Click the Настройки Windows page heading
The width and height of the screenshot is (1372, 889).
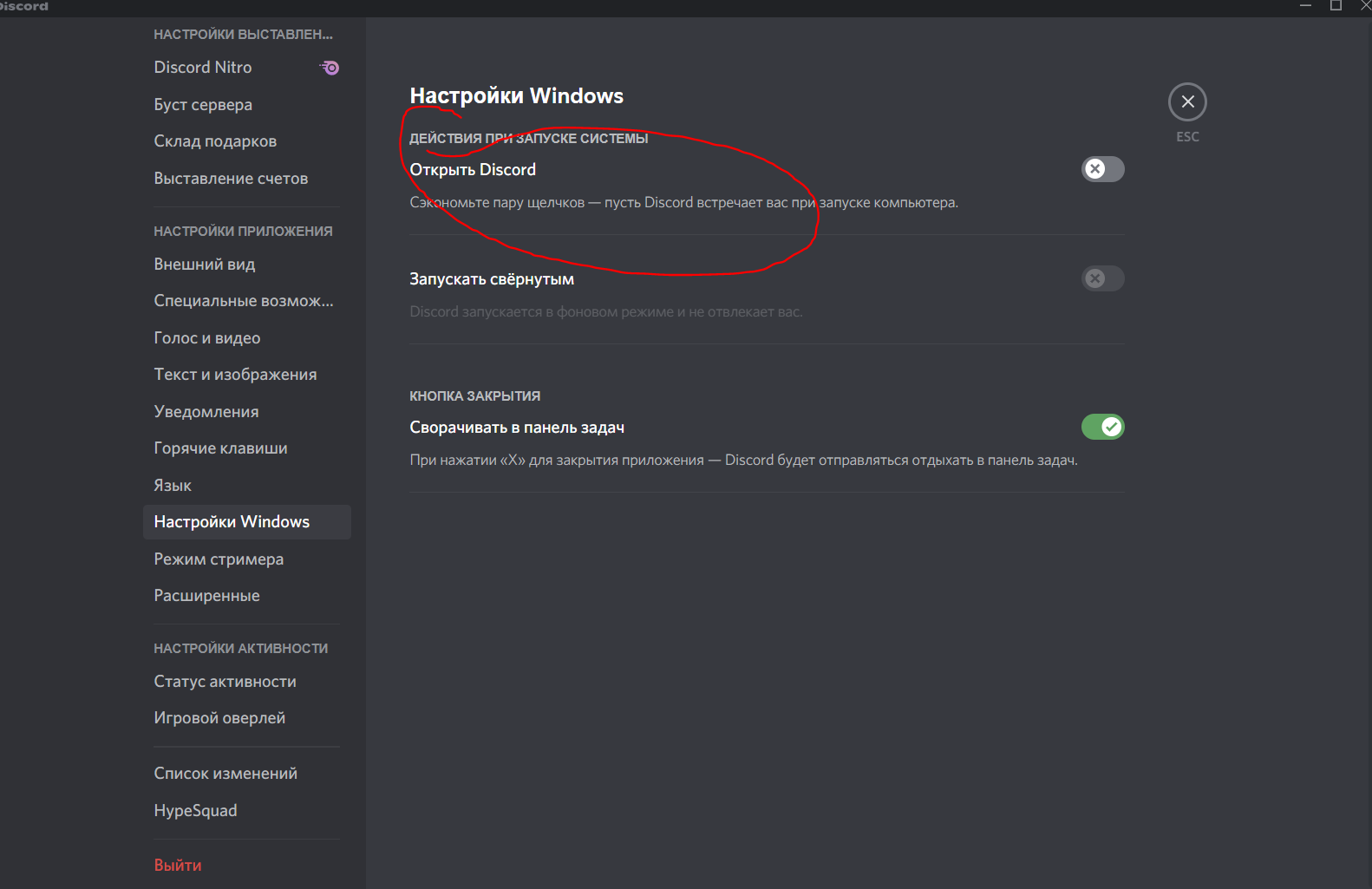pyautogui.click(x=517, y=96)
